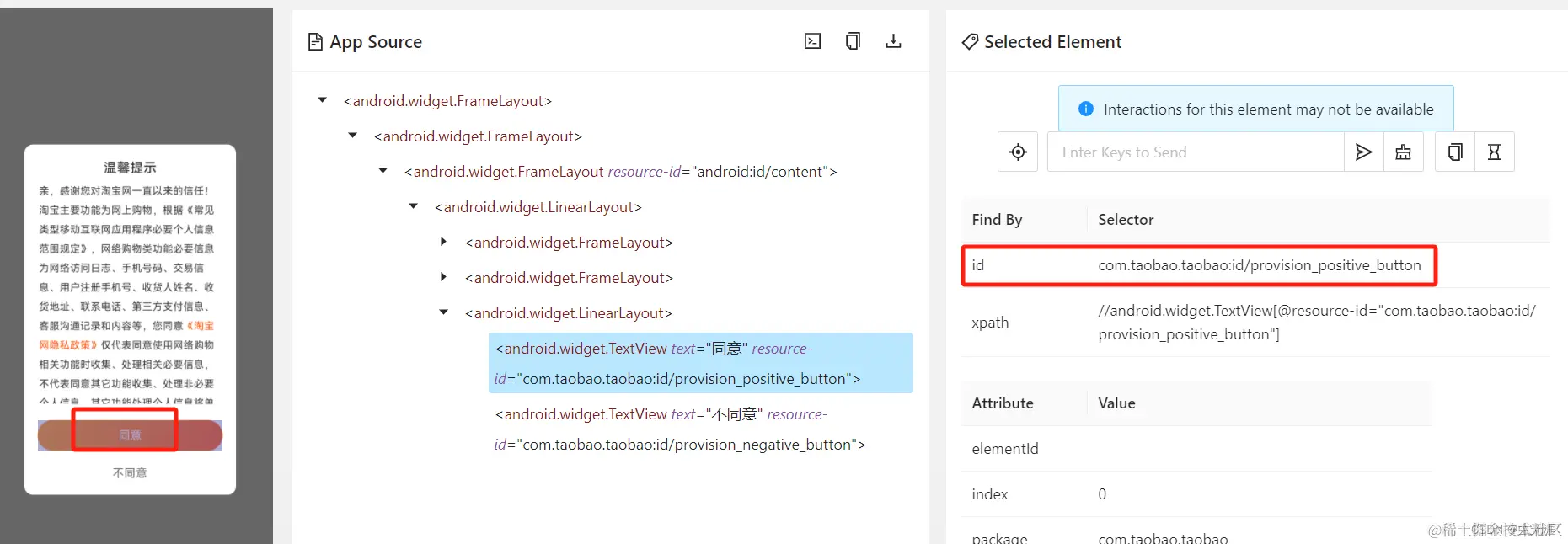
Task: Click the xpath selector value
Action: tap(1316, 323)
